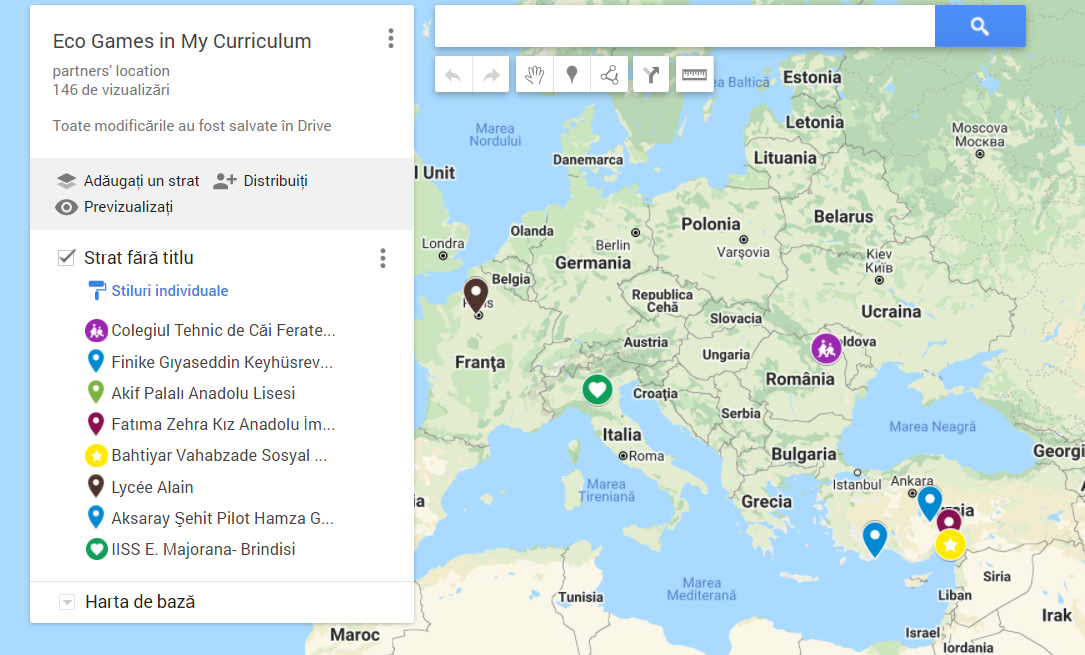The width and height of the screenshot is (1085, 655).
Task: Click the maroon marker in Turkey on map
Action: [x=949, y=520]
